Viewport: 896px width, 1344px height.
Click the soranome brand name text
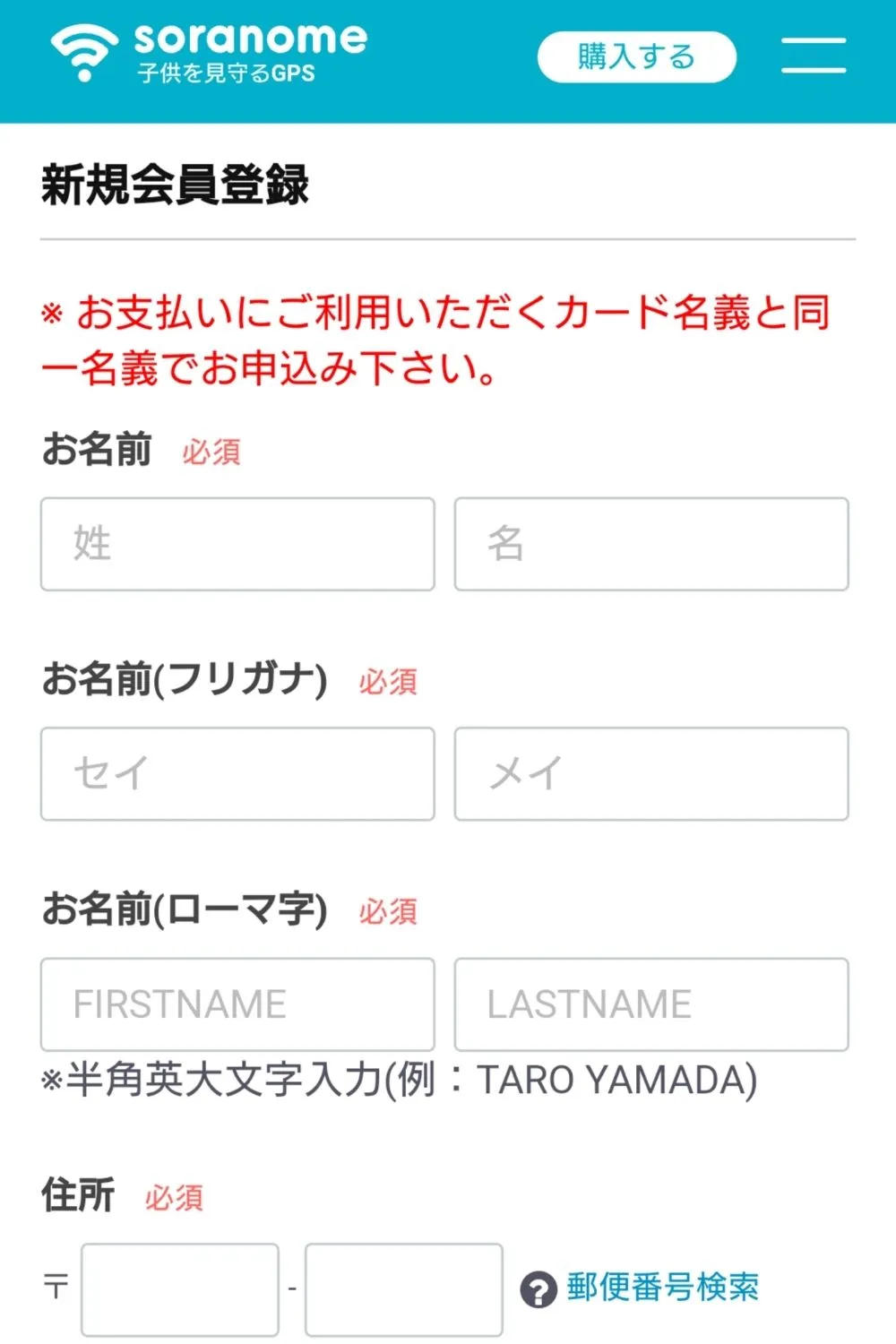point(251,38)
